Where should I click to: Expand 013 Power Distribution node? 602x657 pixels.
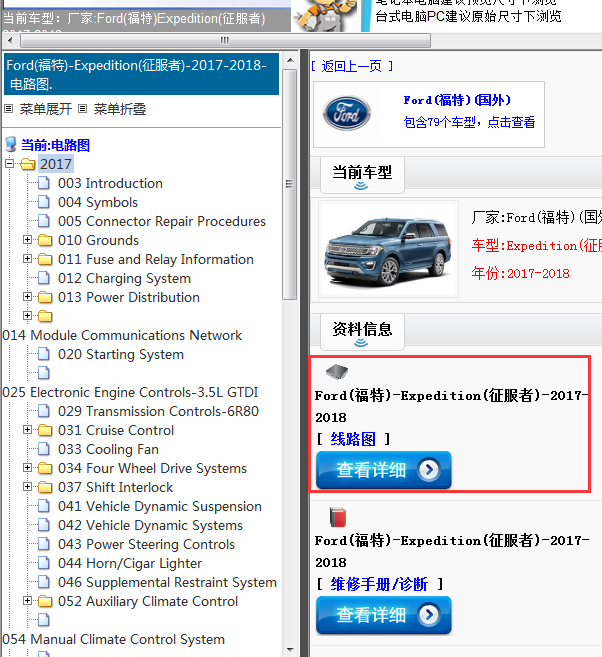tap(27, 297)
